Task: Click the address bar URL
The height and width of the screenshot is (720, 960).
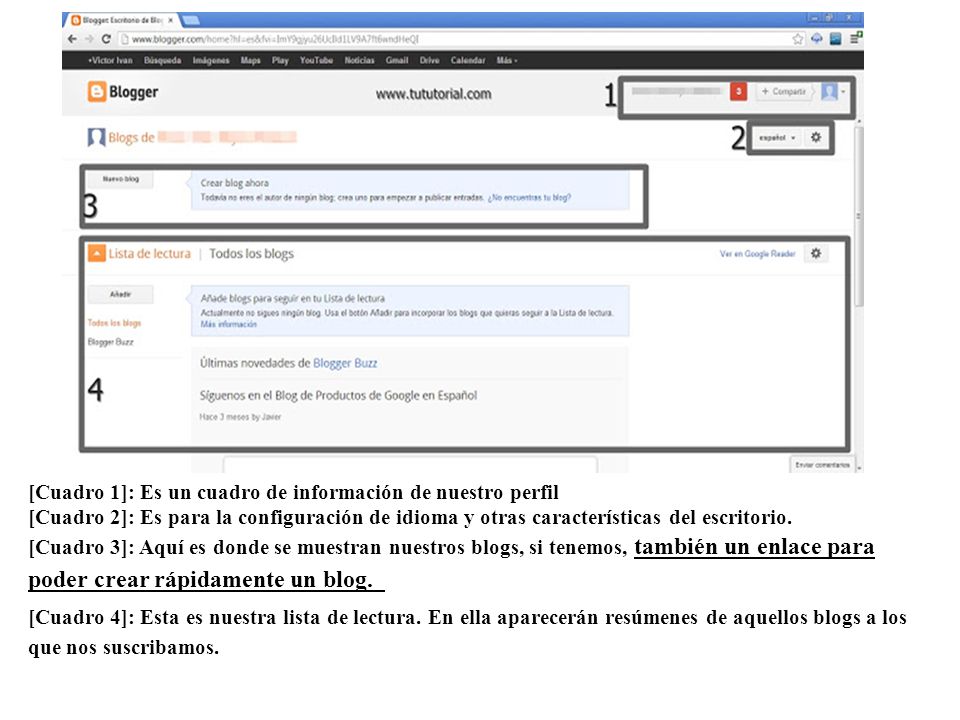Action: pos(276,39)
